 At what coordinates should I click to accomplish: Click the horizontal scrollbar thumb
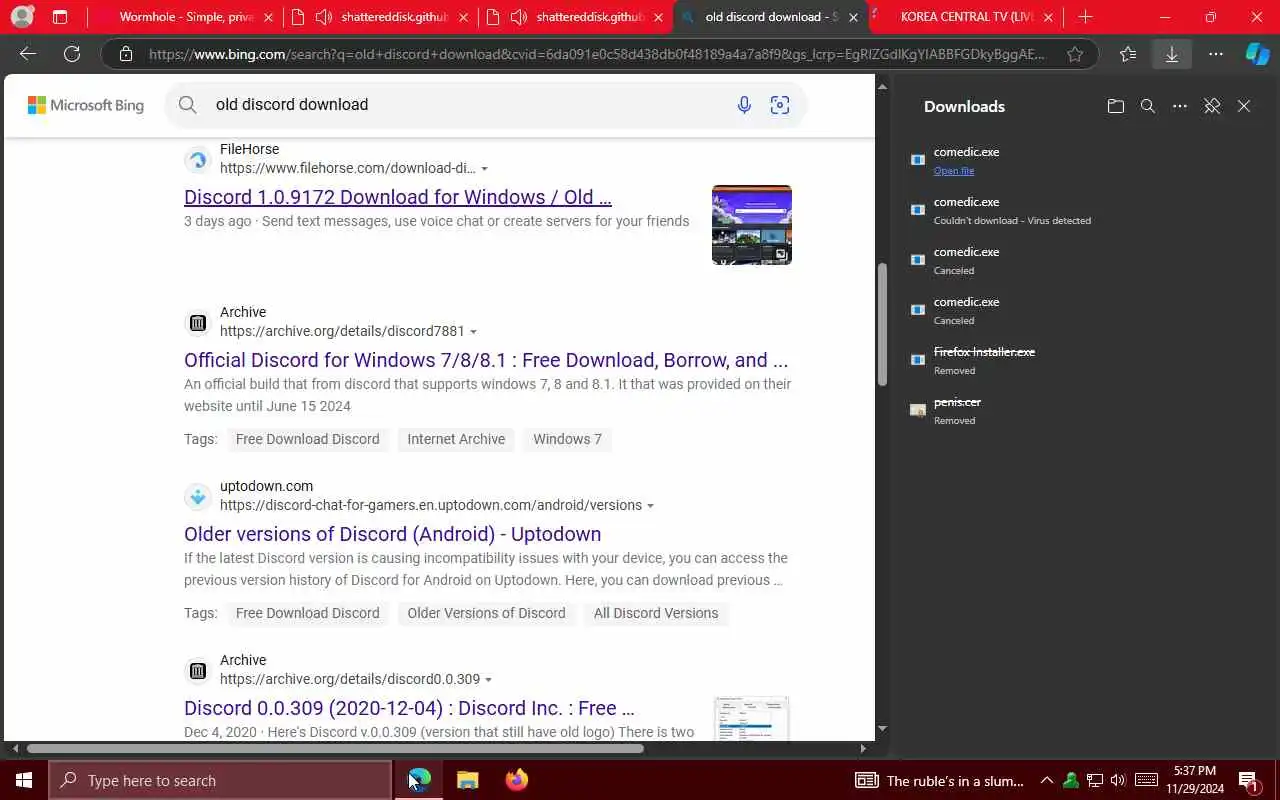tap(335, 748)
